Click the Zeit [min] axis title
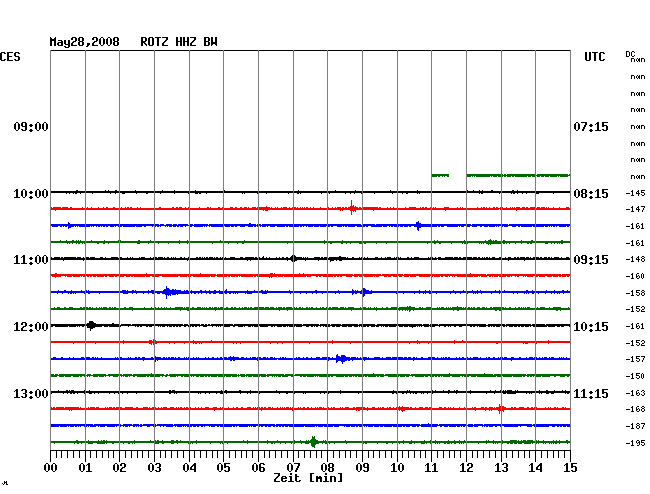 point(308,478)
